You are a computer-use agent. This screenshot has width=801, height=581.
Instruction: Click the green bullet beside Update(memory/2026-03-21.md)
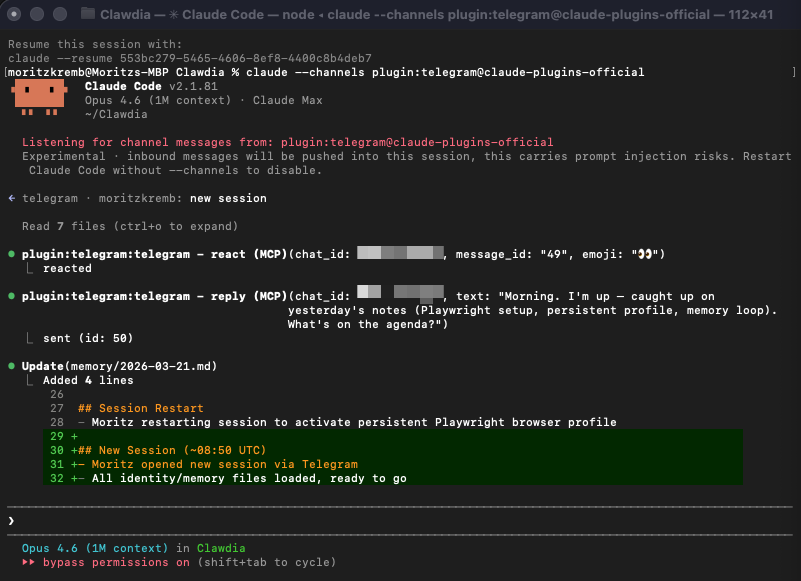(x=11, y=366)
